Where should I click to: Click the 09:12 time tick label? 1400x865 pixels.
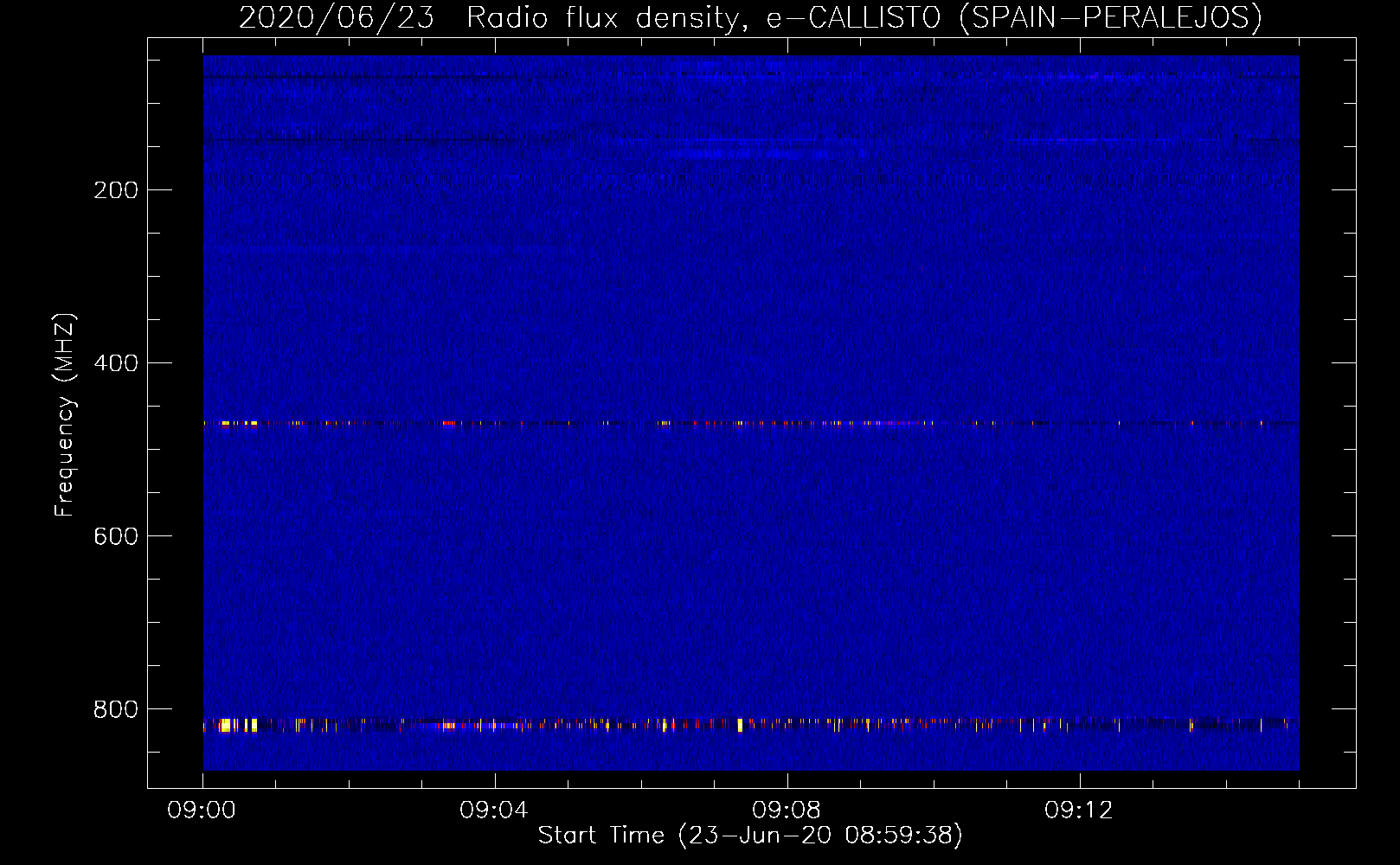pos(1079,811)
